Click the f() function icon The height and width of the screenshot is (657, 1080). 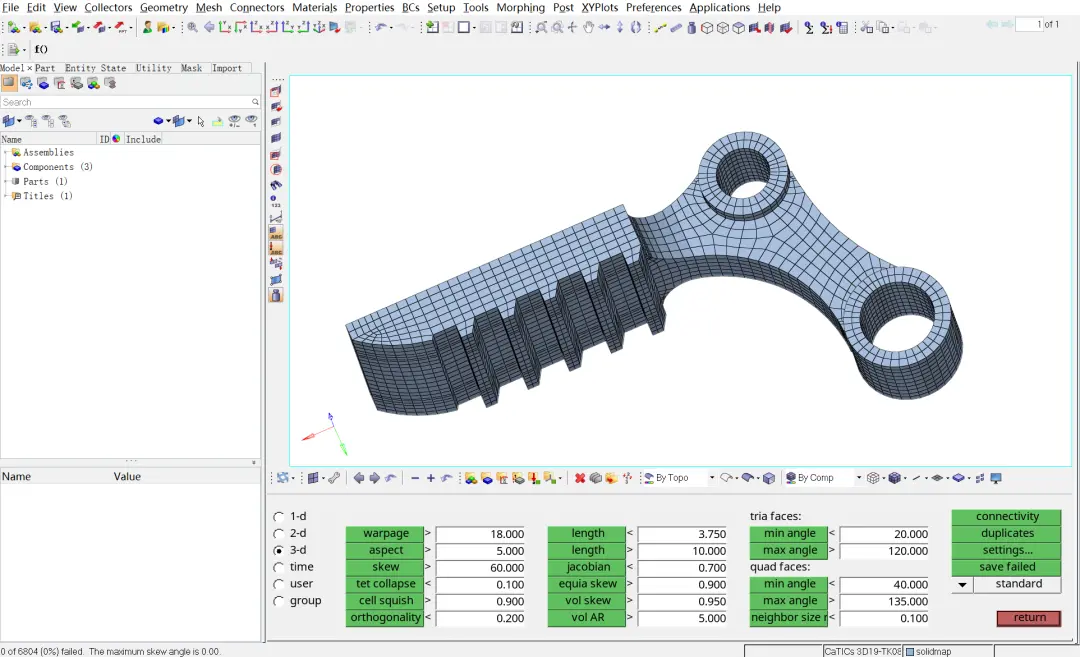[41, 49]
